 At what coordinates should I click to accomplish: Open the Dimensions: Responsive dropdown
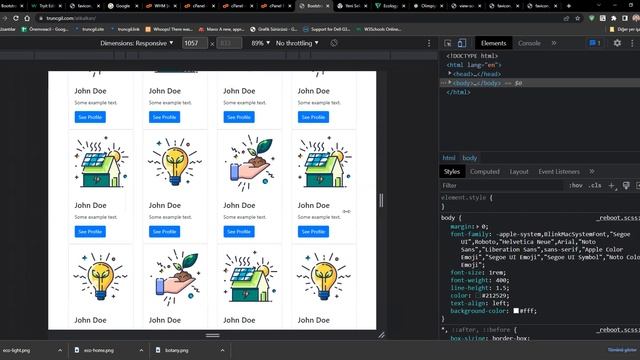point(137,43)
